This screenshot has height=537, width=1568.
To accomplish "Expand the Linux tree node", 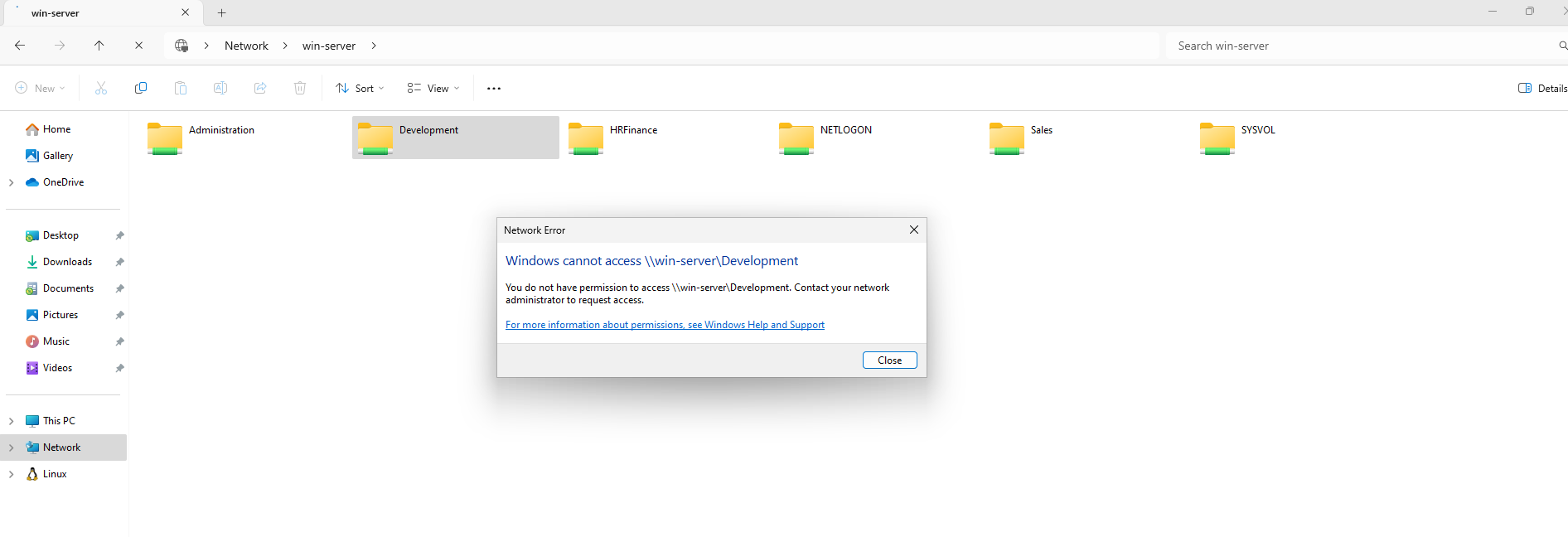I will (x=11, y=474).
